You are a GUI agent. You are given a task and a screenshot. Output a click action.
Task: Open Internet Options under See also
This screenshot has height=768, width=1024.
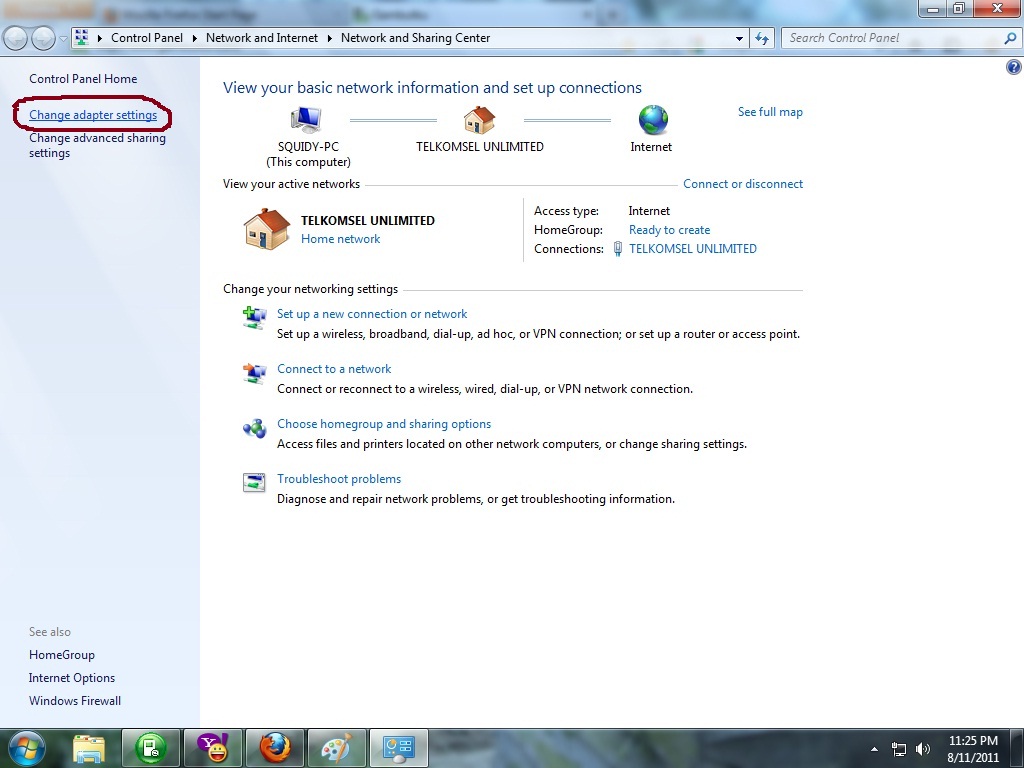point(72,678)
